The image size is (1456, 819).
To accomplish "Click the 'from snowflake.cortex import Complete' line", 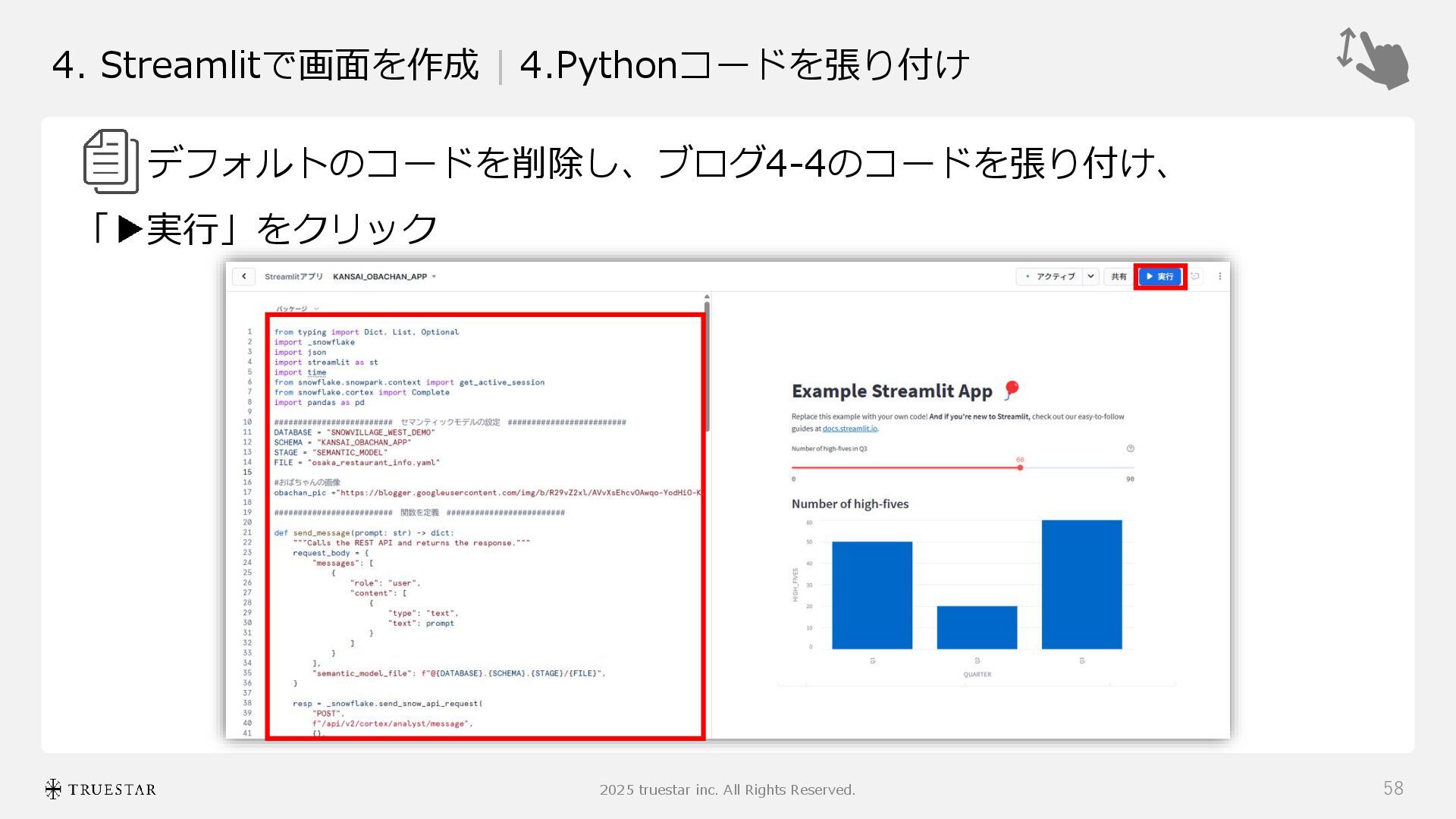I will (362, 393).
